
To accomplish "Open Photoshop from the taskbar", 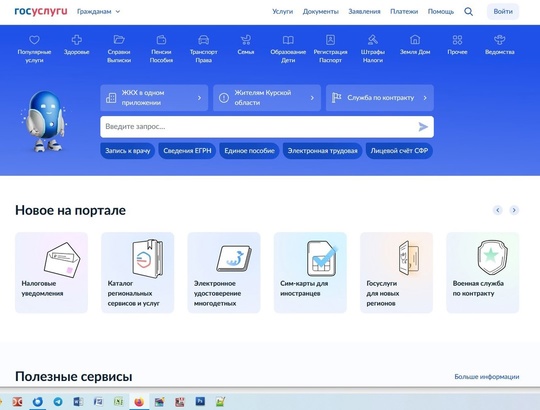I will [200, 401].
